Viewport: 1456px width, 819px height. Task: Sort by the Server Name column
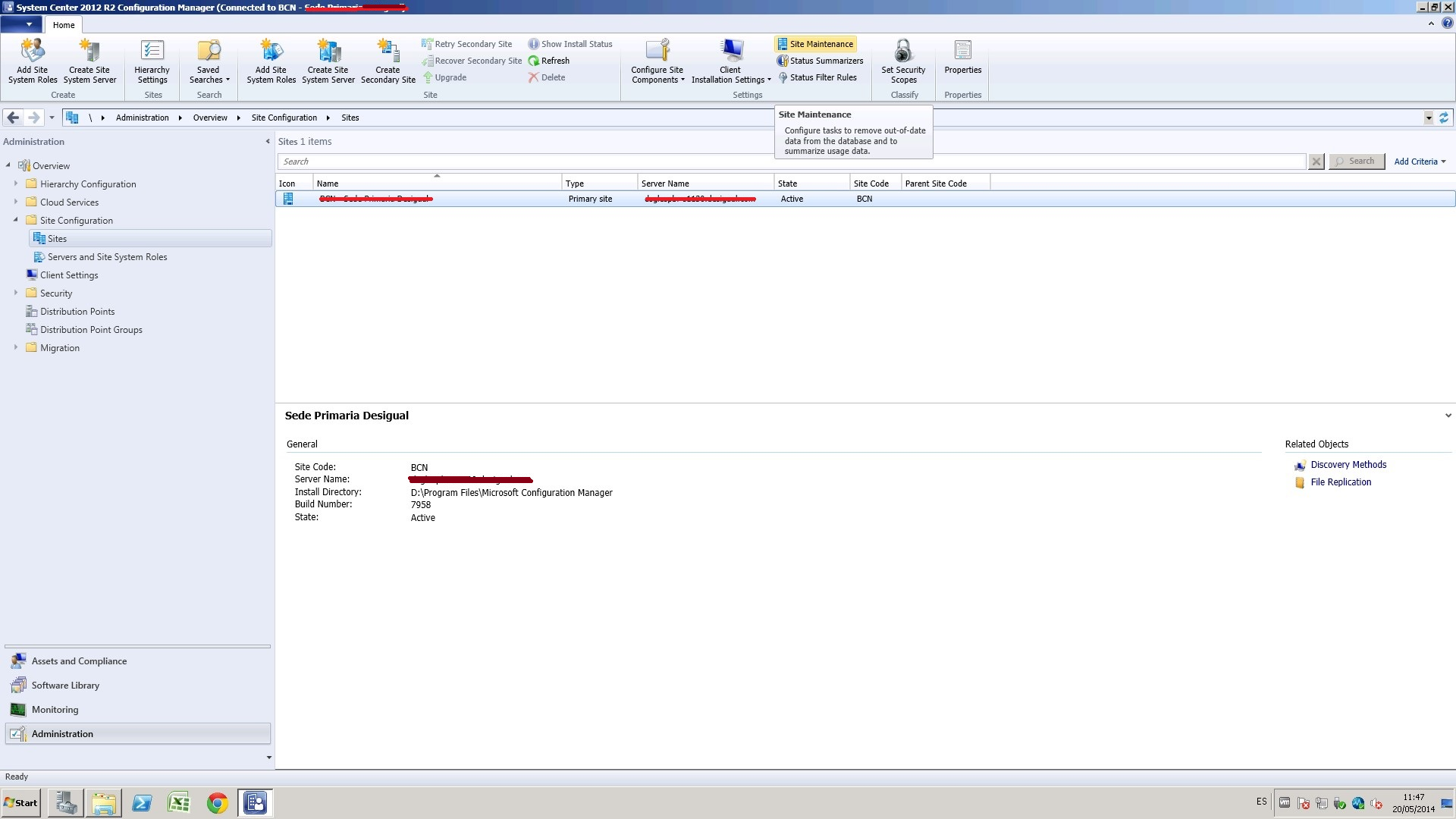pyautogui.click(x=665, y=183)
